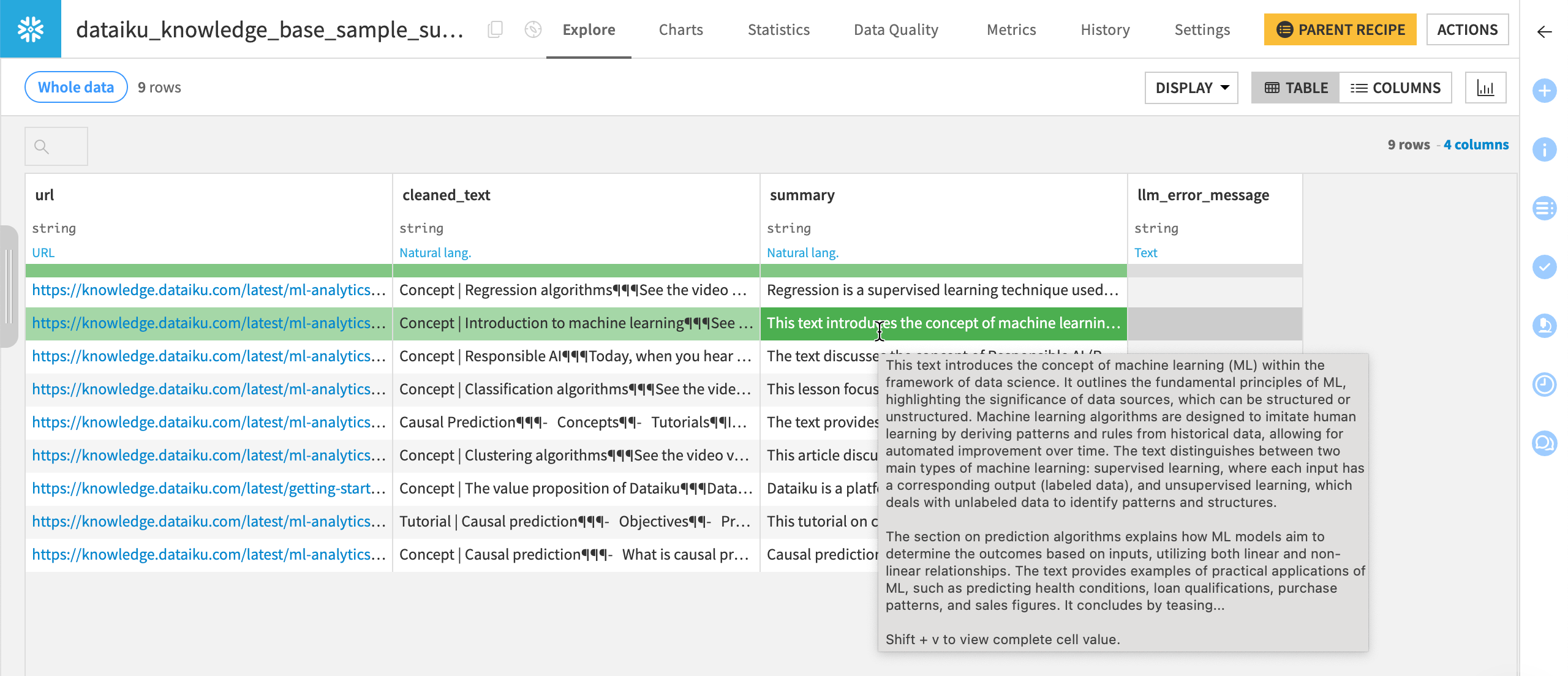
Task: Click the bar chart visualization icon
Action: pyautogui.click(x=1485, y=88)
